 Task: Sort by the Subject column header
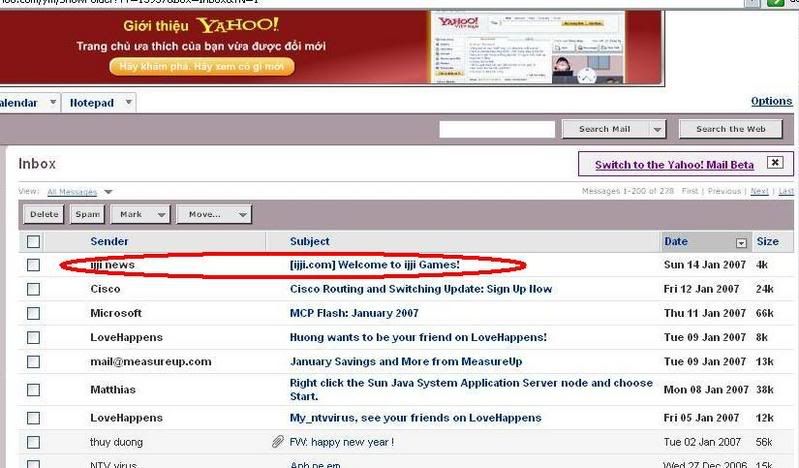tap(309, 241)
